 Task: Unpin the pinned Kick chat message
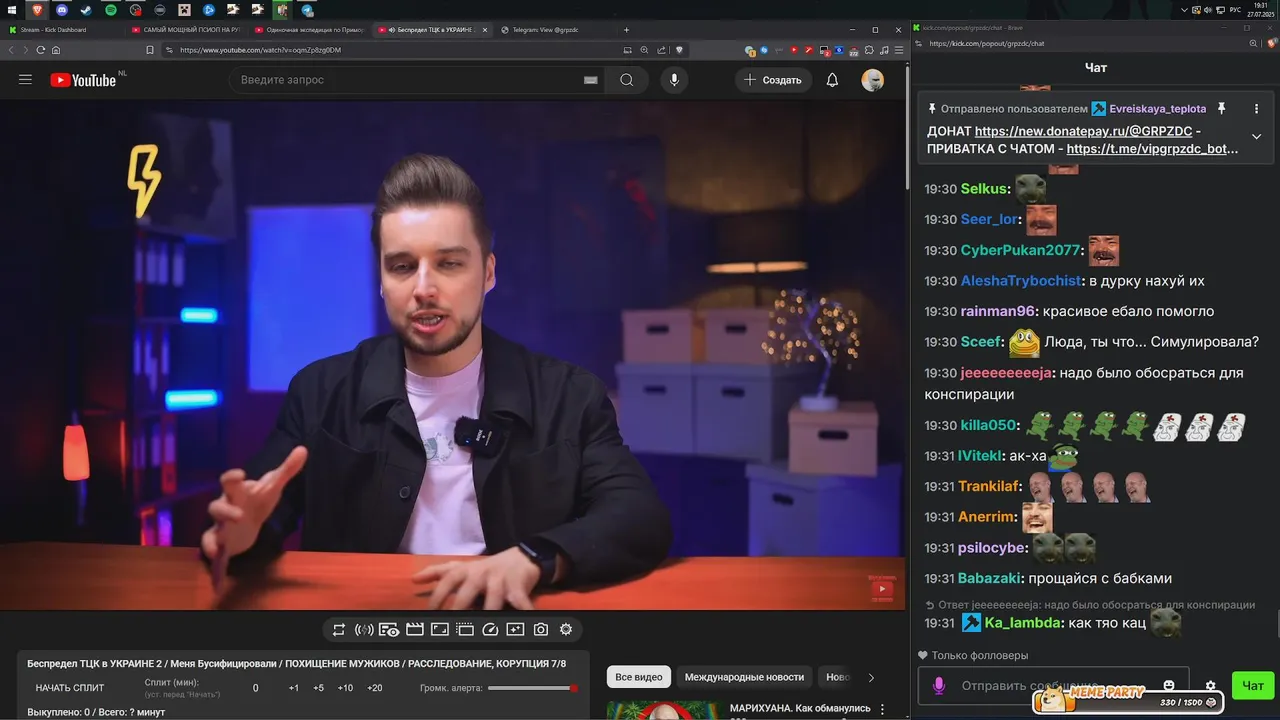pos(1220,108)
